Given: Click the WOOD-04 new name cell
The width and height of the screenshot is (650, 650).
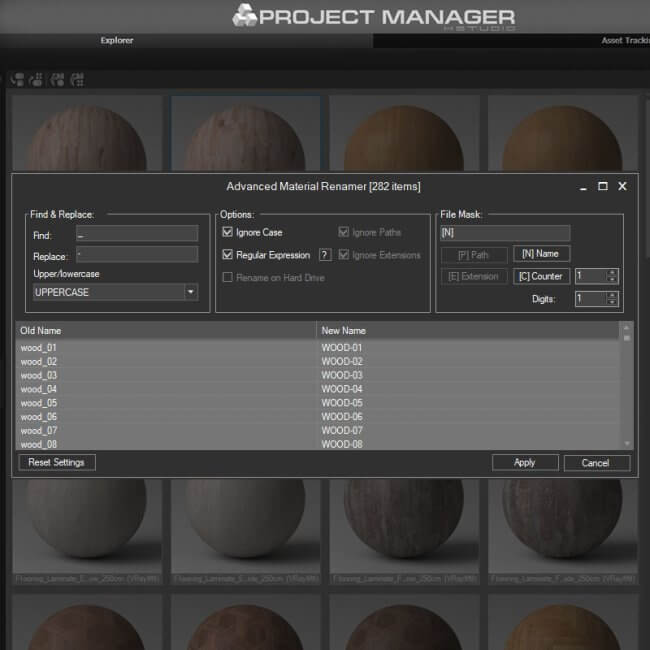Looking at the screenshot, I should [468, 389].
